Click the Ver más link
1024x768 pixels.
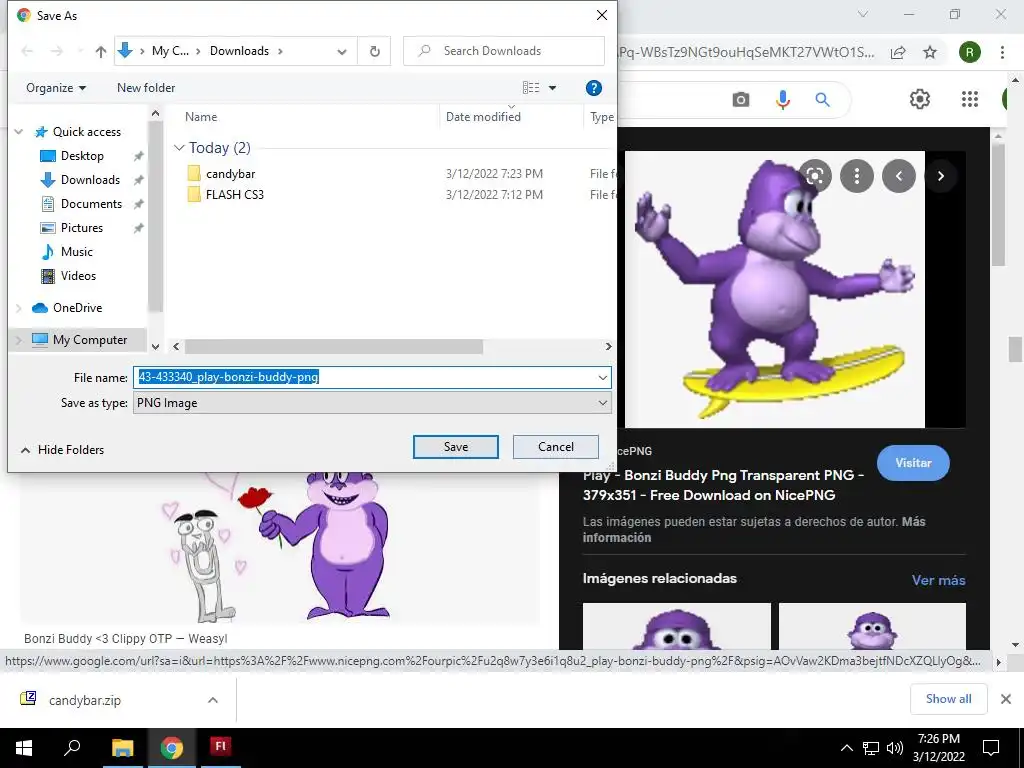938,581
